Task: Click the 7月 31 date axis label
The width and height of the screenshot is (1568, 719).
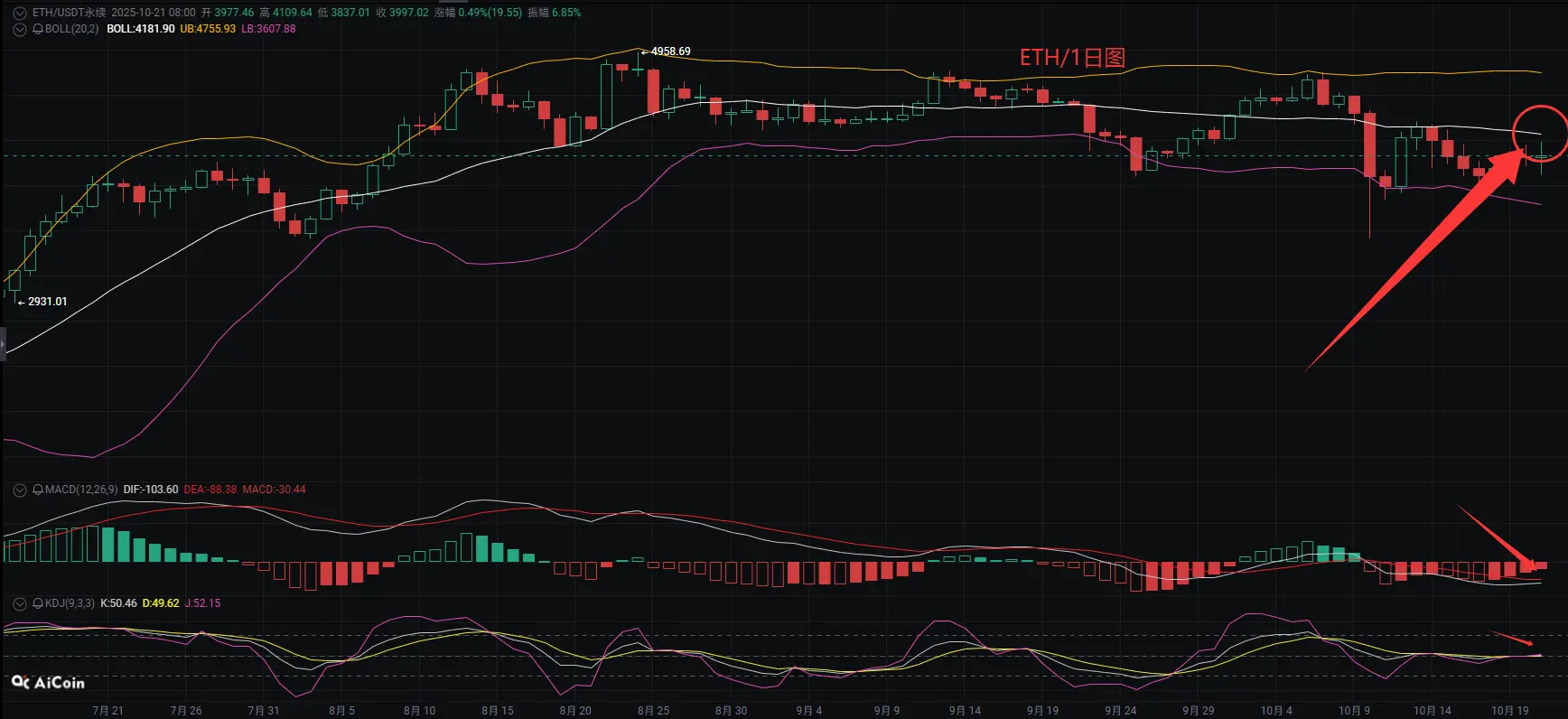Action: tap(264, 711)
